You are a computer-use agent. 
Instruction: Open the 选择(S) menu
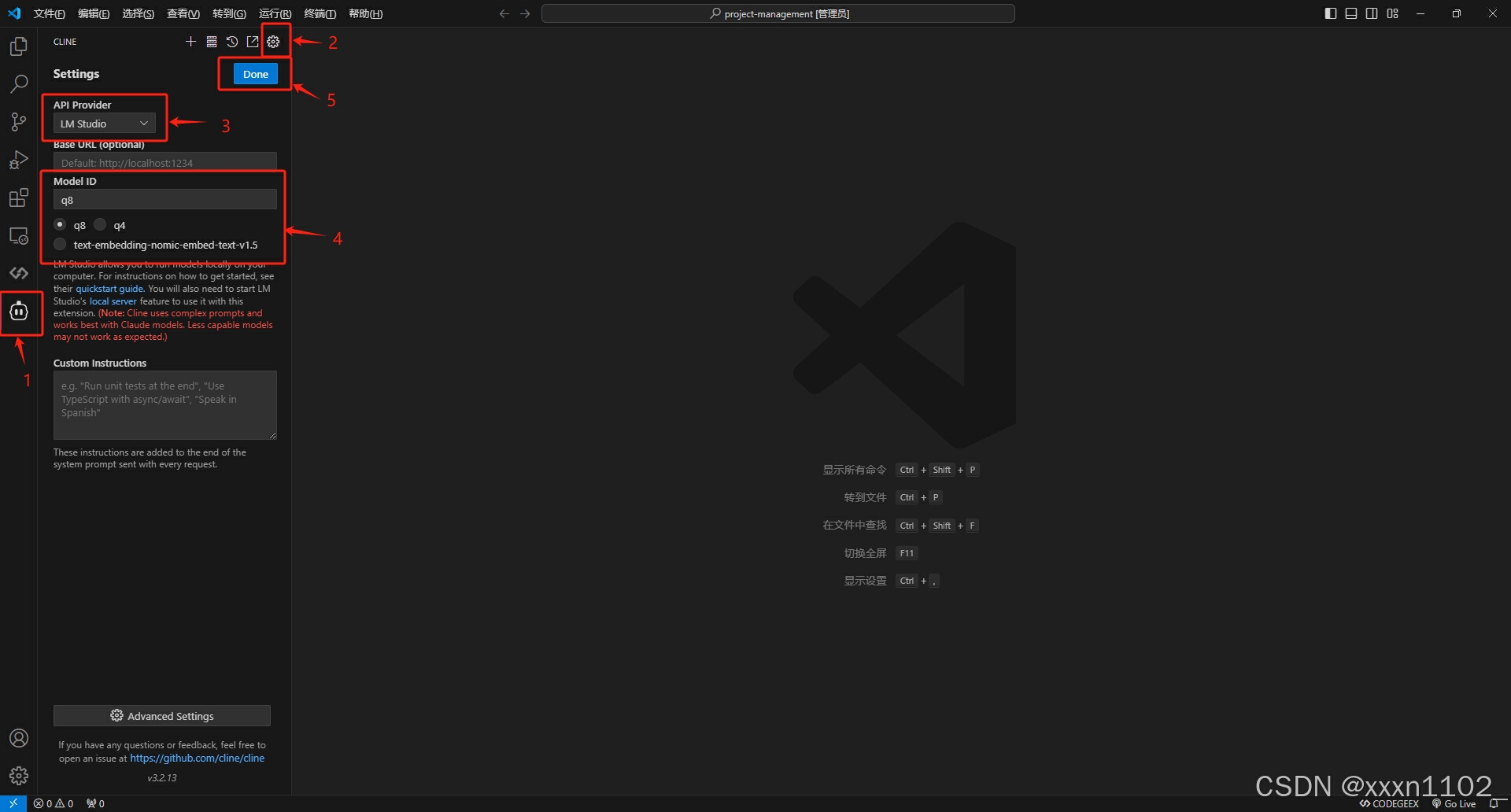(x=138, y=13)
